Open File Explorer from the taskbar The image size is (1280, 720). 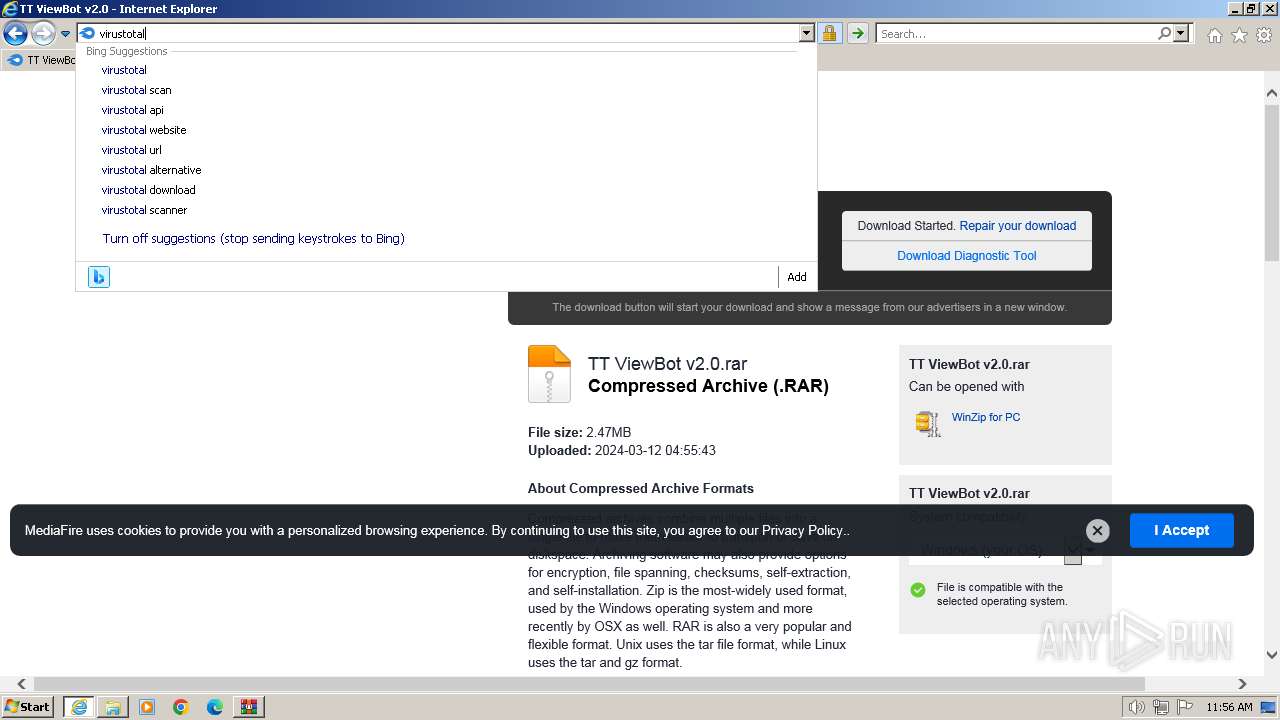click(113, 707)
